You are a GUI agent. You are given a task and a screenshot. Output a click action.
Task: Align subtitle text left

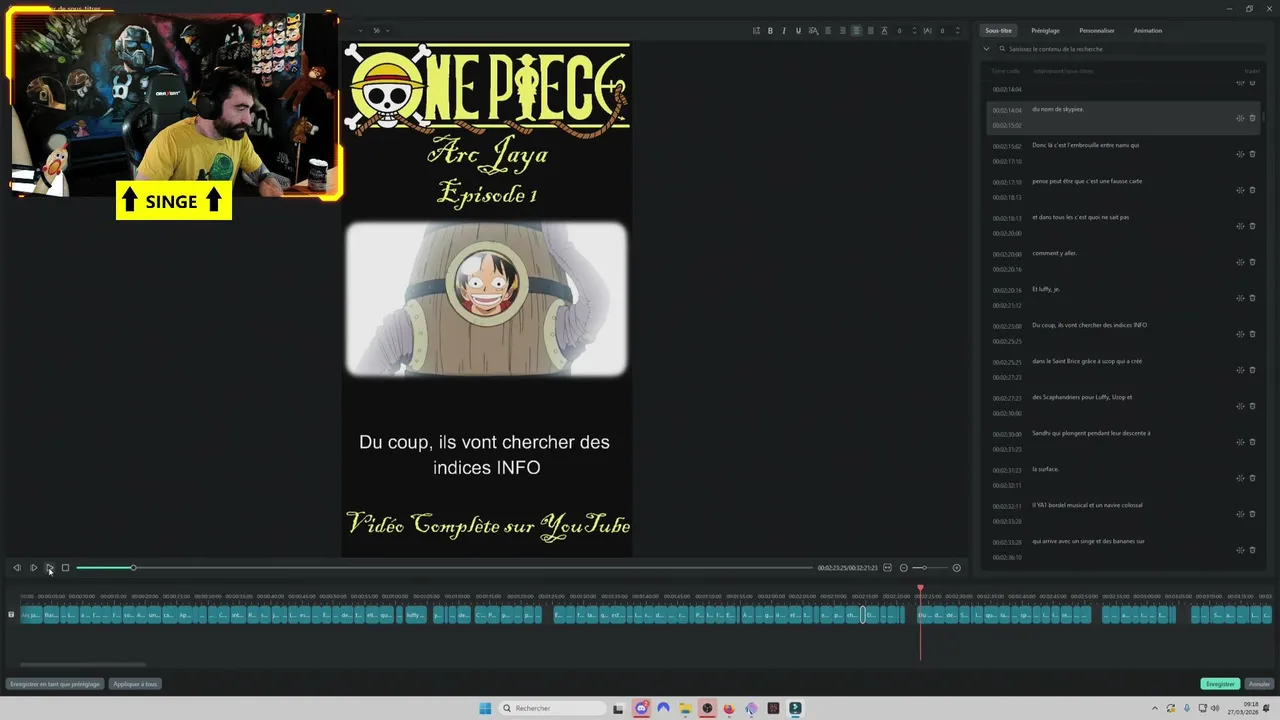[828, 31]
